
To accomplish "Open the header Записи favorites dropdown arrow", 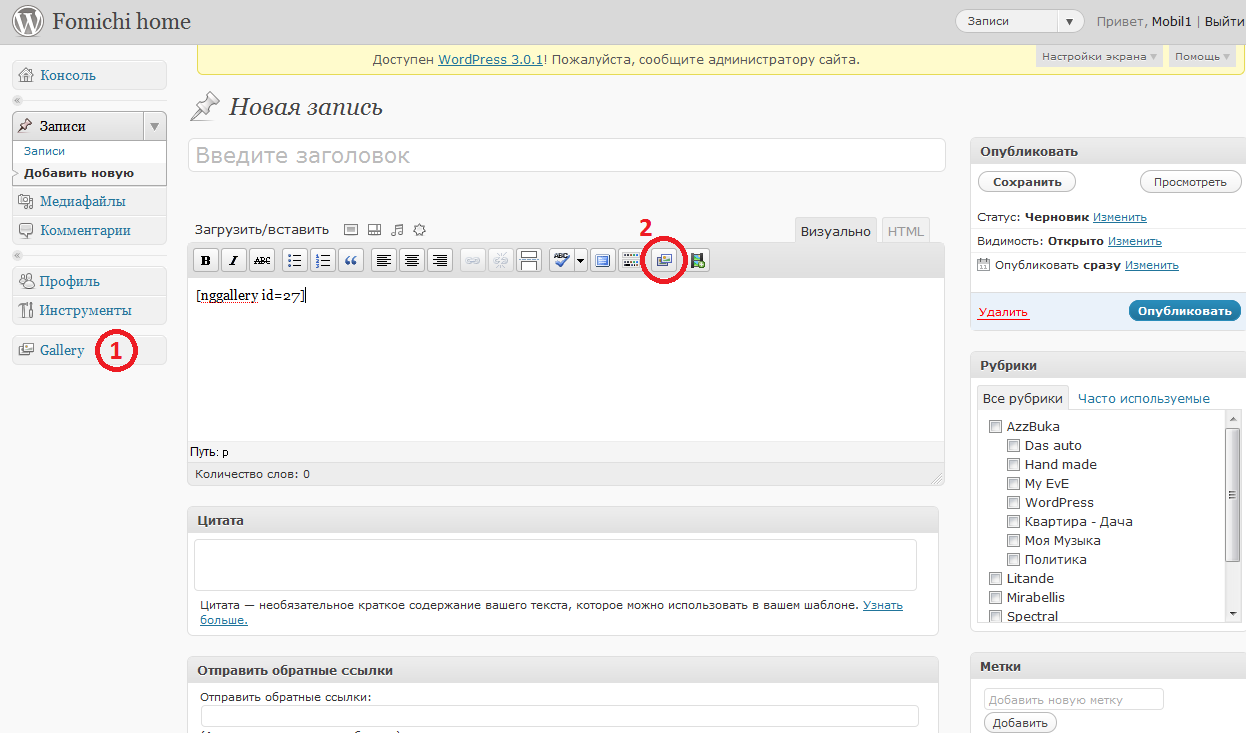I will [x=1071, y=21].
